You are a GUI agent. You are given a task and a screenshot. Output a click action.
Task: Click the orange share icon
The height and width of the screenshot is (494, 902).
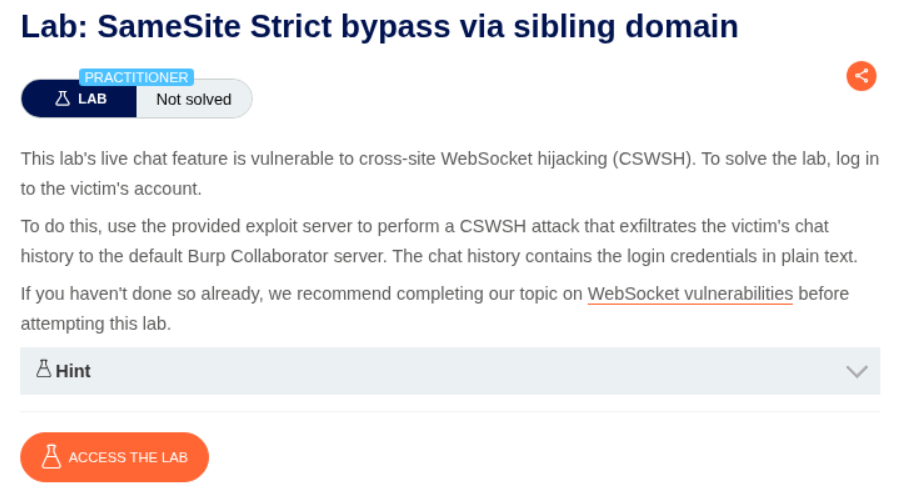[861, 76]
